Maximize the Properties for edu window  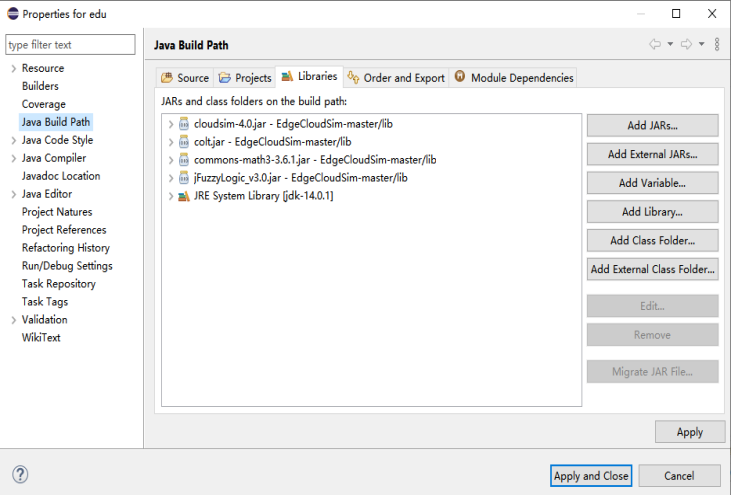[676, 14]
